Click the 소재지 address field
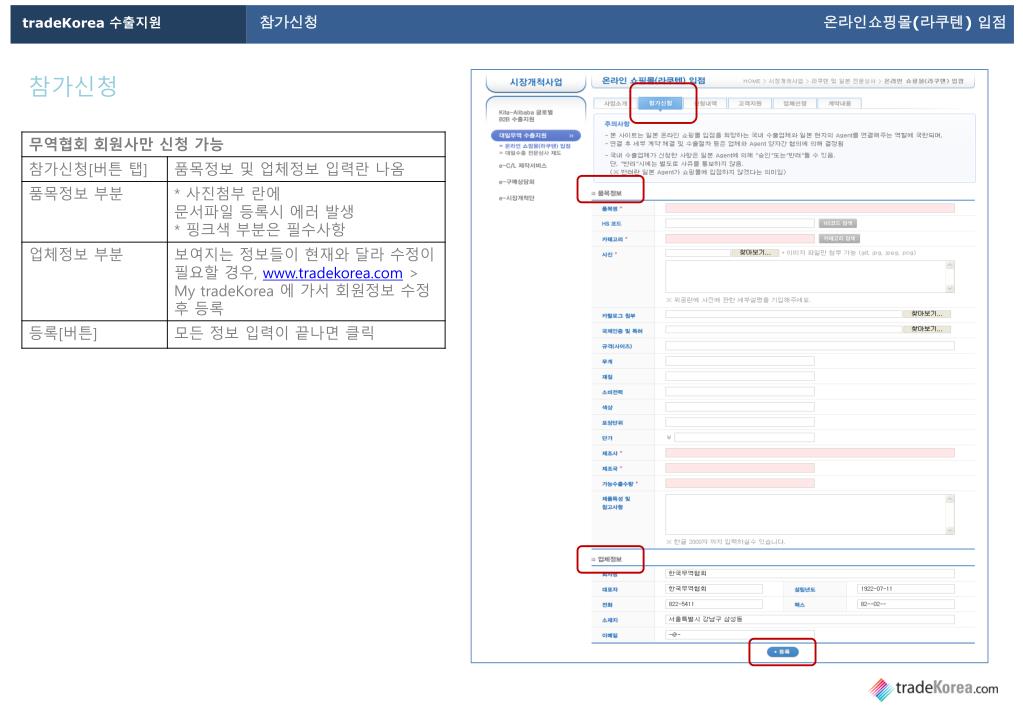The height and width of the screenshot is (722, 1023). 810,619
